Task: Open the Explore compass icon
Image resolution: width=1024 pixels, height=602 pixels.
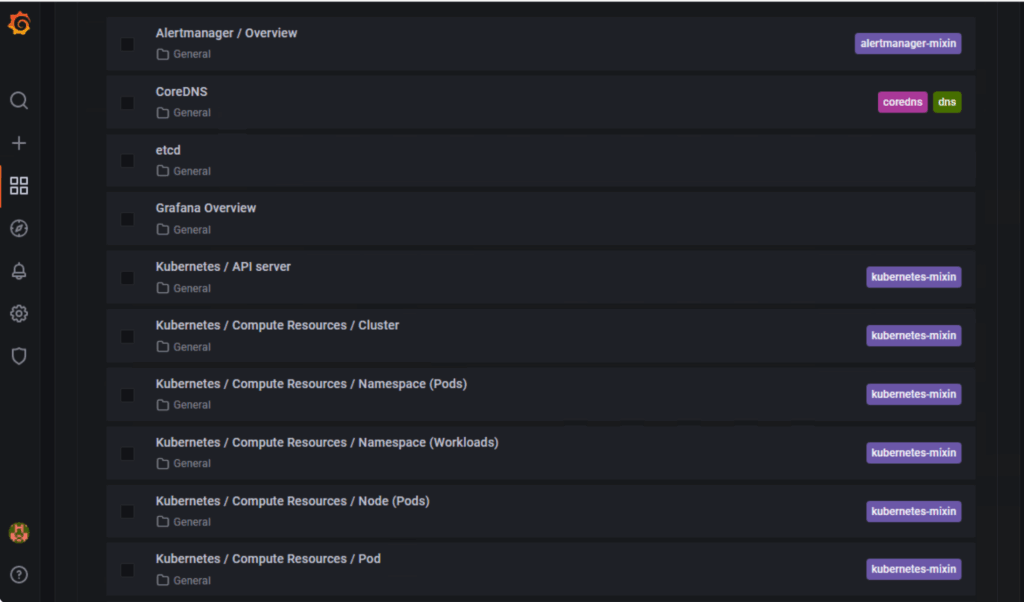Action: [x=19, y=229]
